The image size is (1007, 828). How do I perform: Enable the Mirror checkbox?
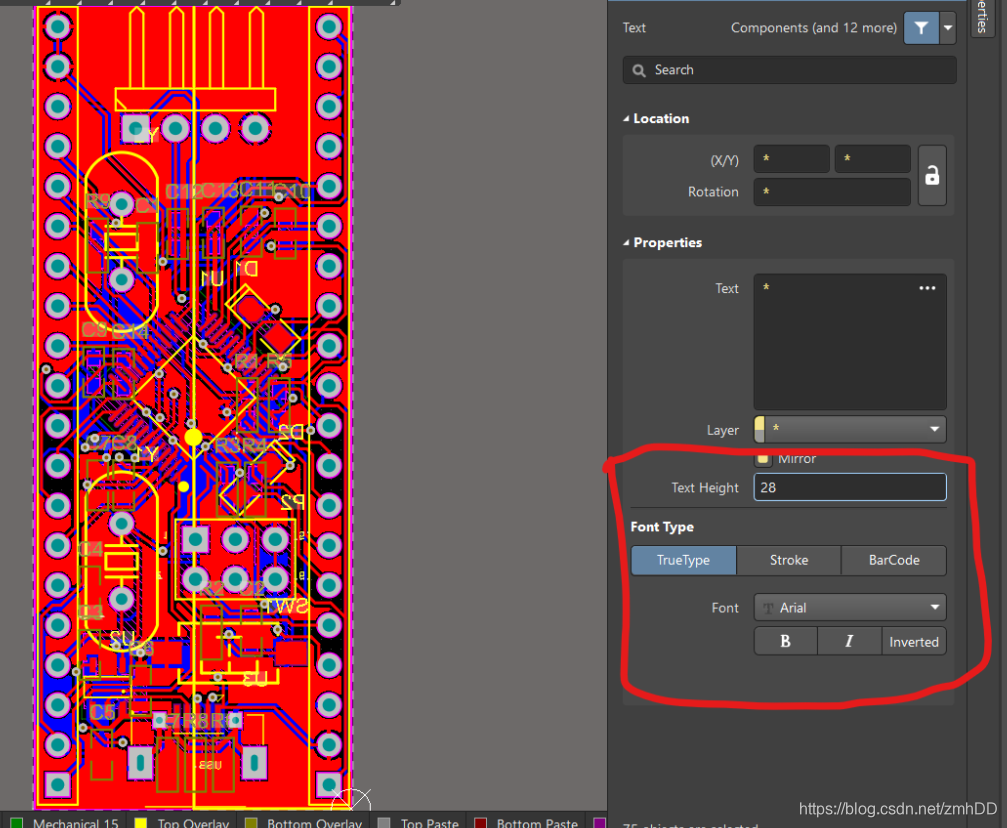tap(764, 459)
